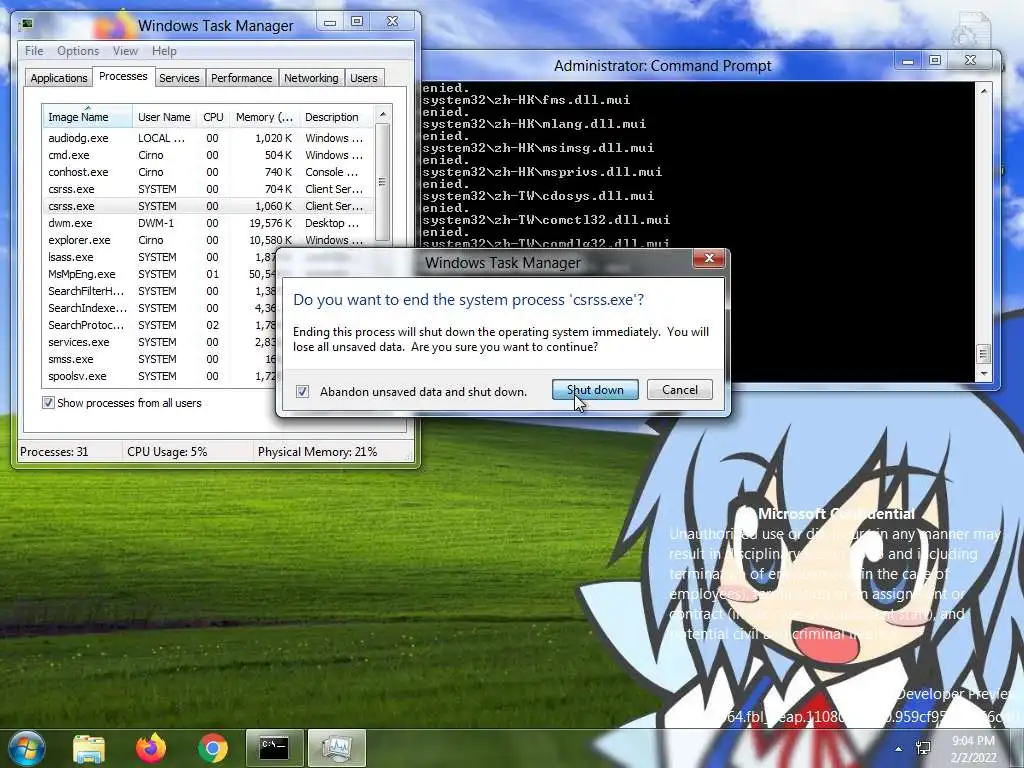Select the cmd.exe process row

pos(208,155)
